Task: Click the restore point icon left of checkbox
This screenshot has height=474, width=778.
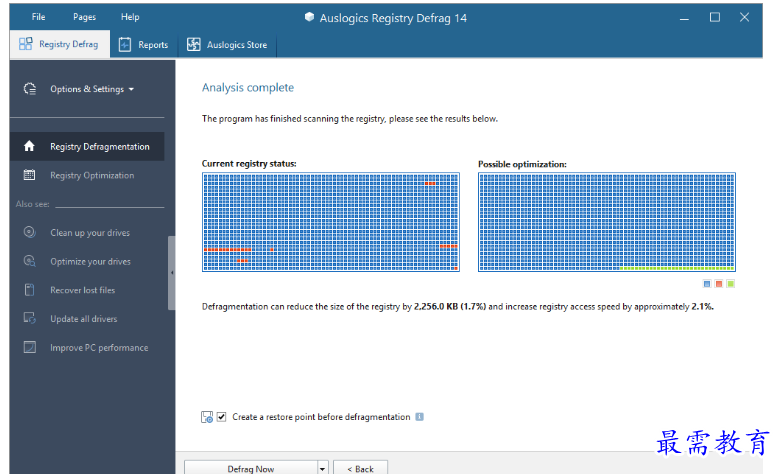Action: pyautogui.click(x=207, y=417)
